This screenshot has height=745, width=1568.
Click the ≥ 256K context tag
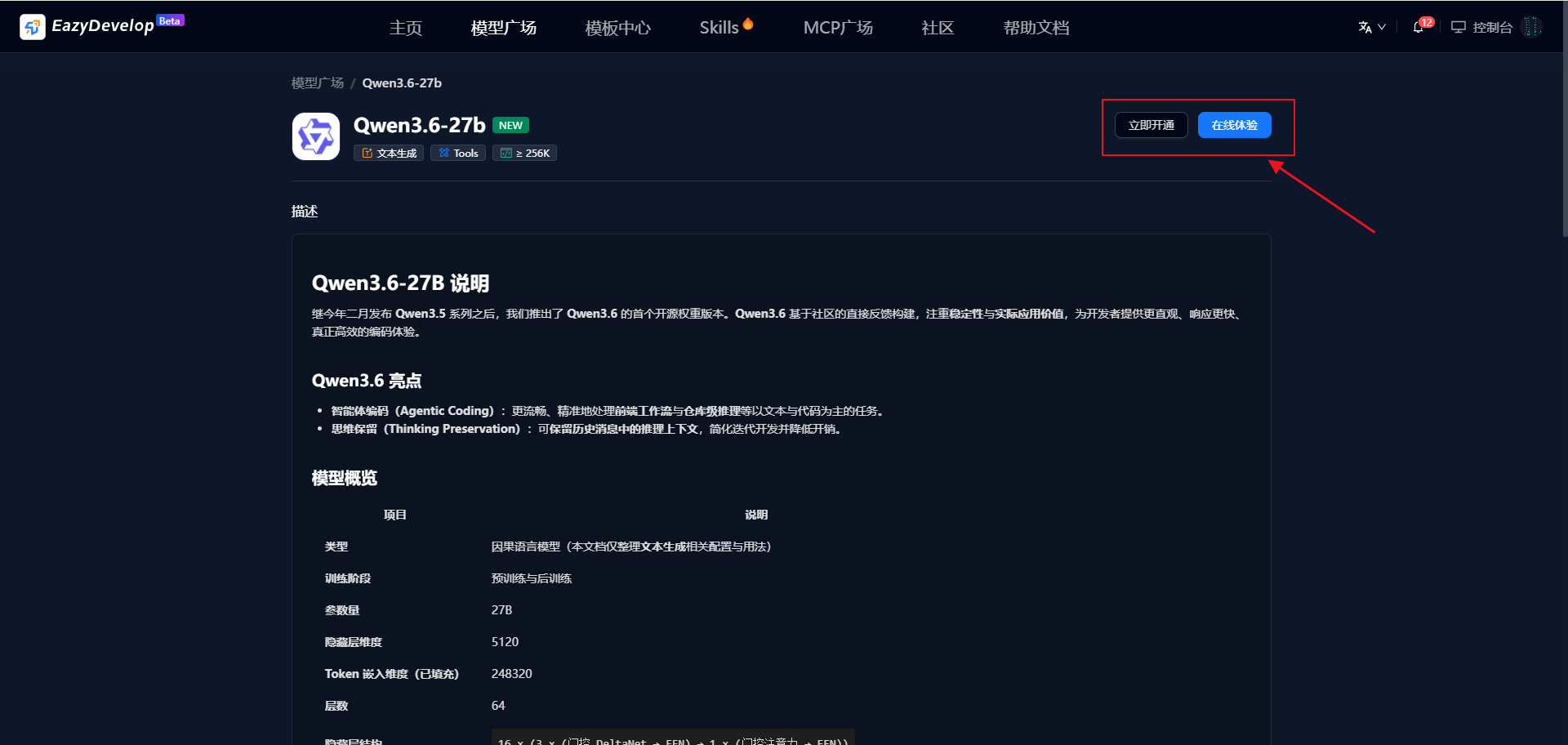524,153
